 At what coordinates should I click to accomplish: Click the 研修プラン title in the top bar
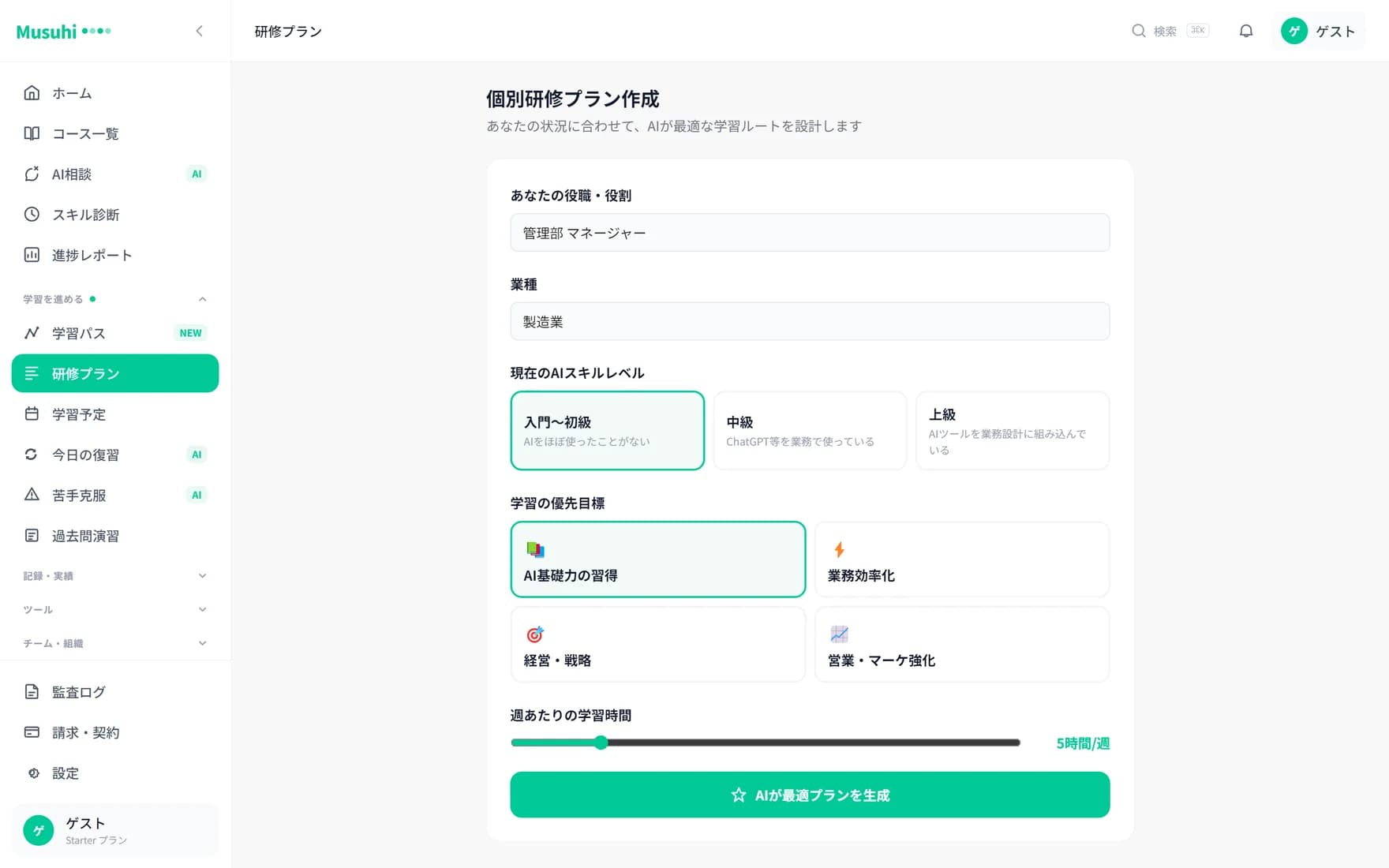point(288,32)
